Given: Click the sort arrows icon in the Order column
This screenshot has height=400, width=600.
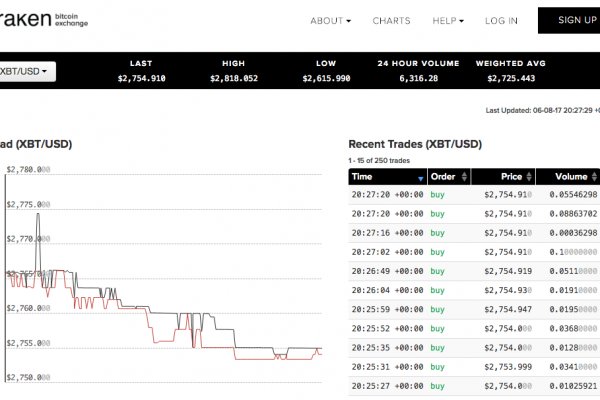Looking at the screenshot, I should tap(463, 177).
